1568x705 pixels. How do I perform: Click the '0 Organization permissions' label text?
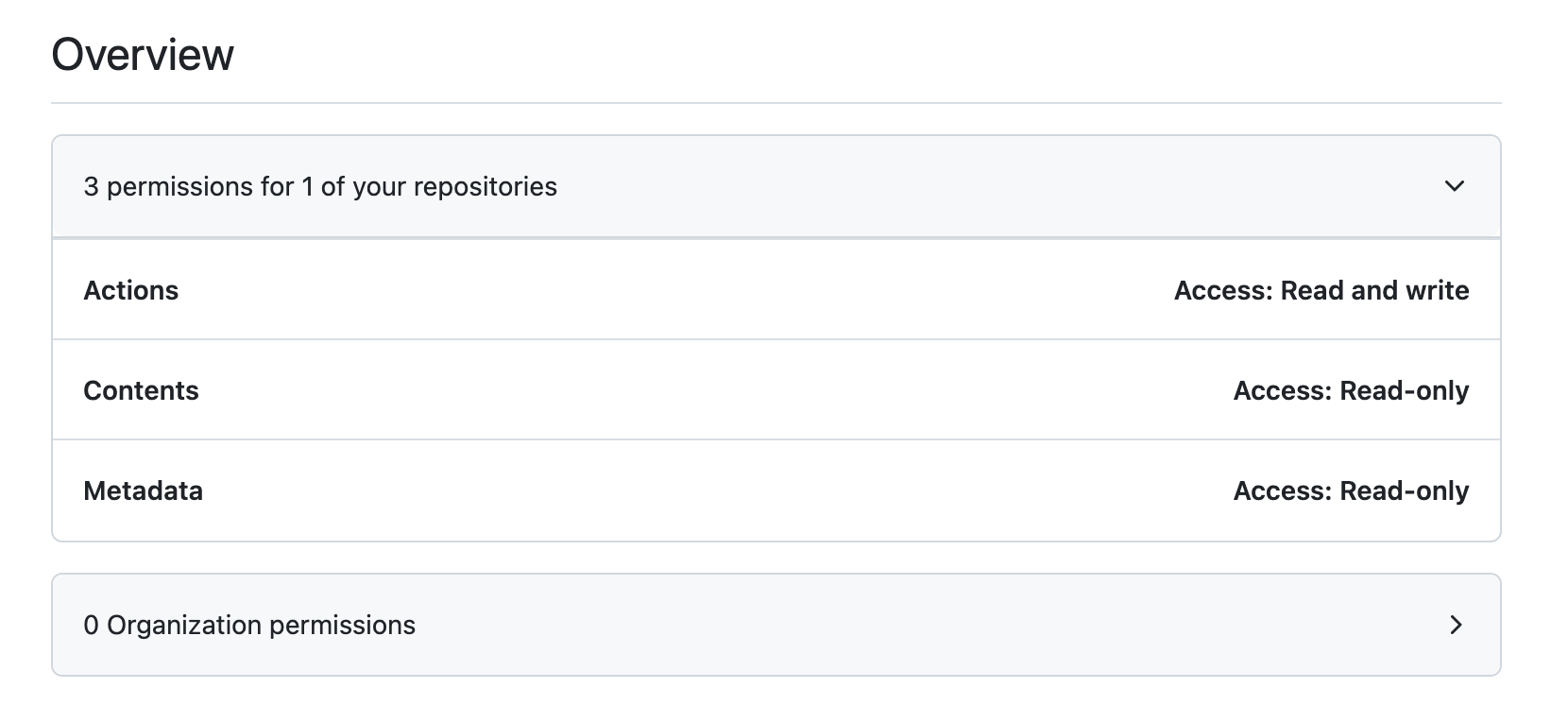pyautogui.click(x=250, y=625)
